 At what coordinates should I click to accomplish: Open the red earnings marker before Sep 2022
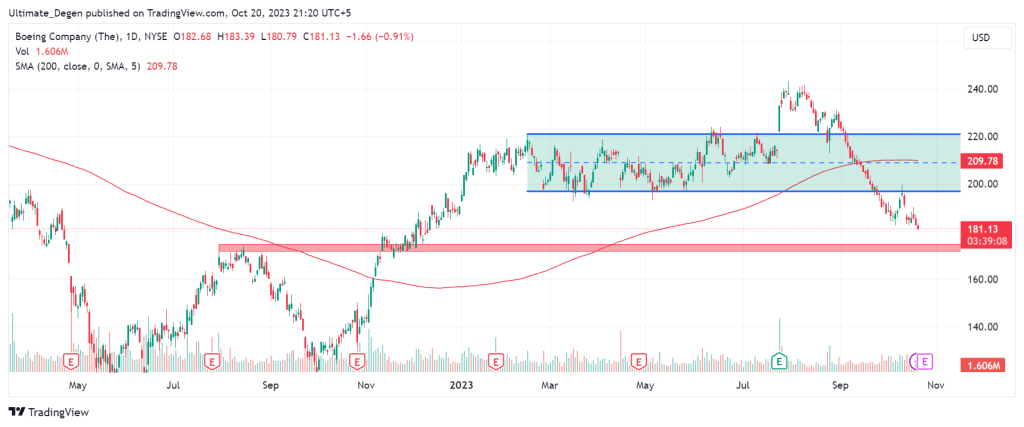coord(211,360)
